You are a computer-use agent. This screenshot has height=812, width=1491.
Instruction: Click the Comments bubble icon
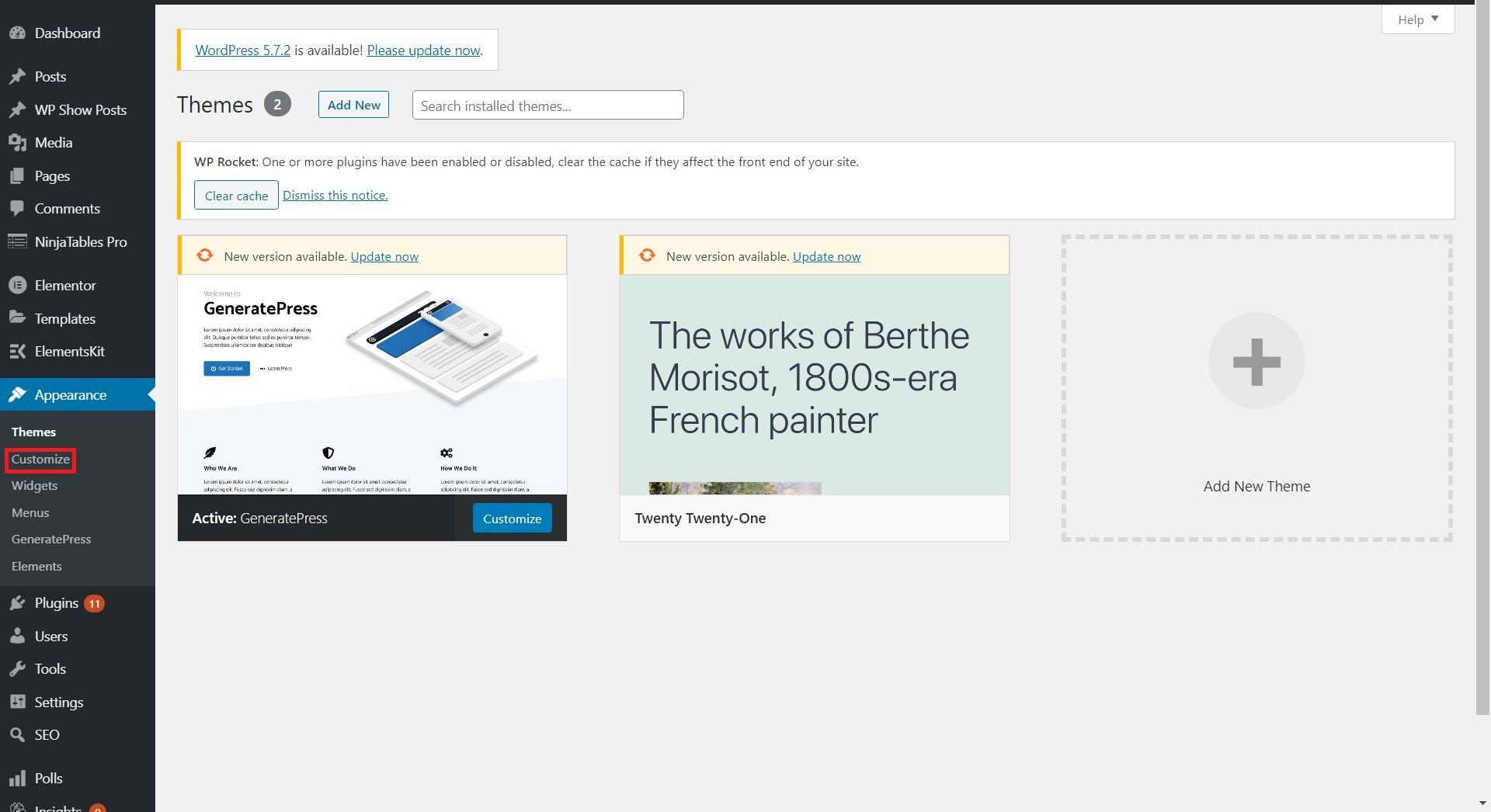[x=17, y=209]
